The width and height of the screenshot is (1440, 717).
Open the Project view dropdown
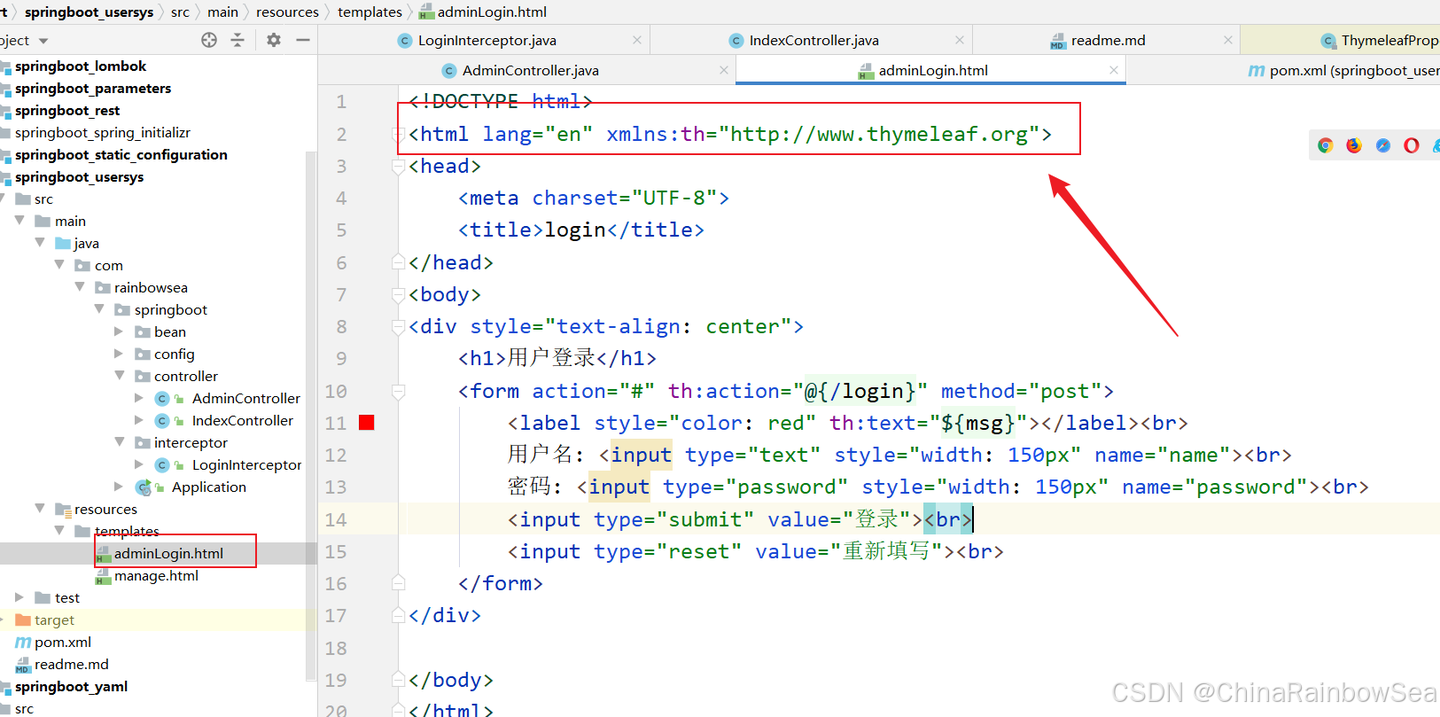point(43,41)
